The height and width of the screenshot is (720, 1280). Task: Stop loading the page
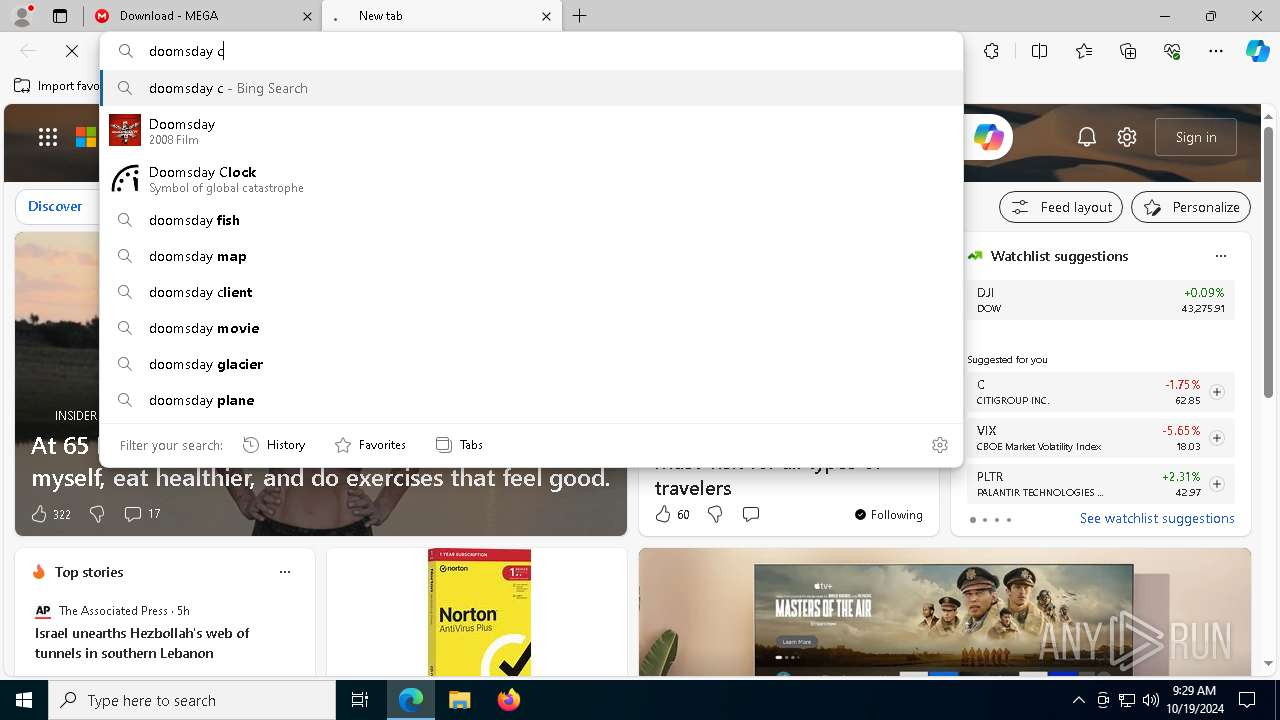point(72,51)
